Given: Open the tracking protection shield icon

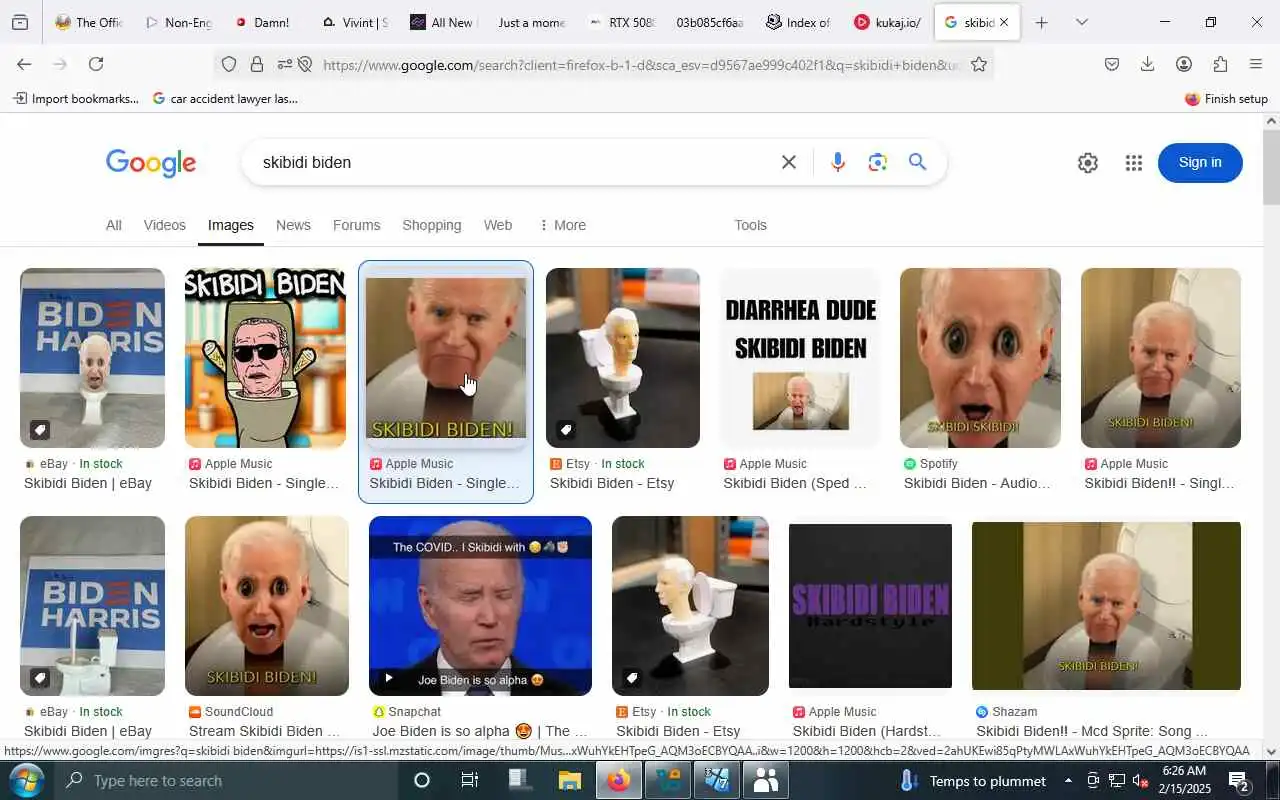Looking at the screenshot, I should tap(229, 65).
